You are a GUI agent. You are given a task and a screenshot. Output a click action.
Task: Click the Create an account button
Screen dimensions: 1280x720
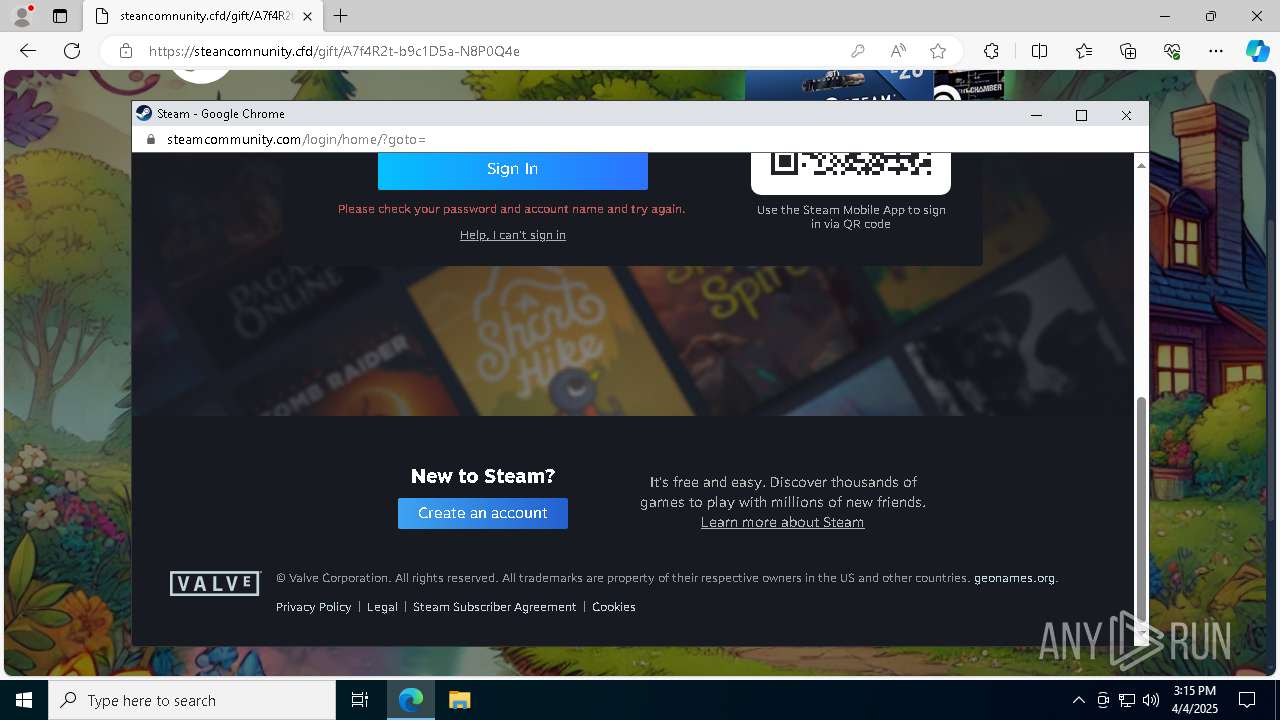click(x=483, y=513)
